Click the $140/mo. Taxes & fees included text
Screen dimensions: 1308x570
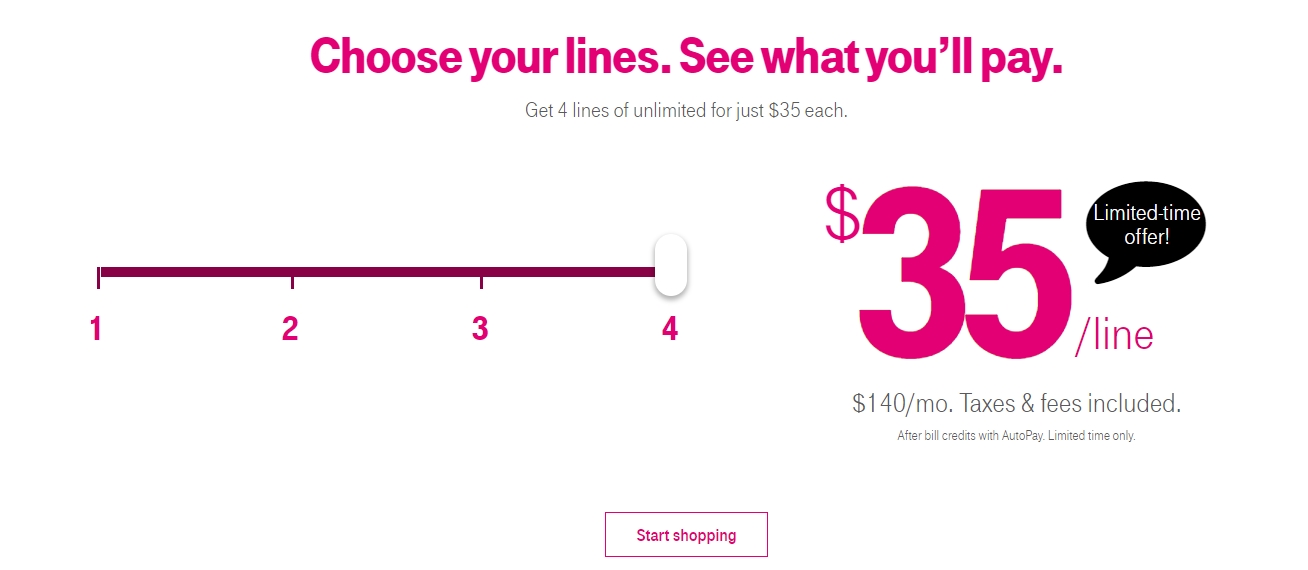(1017, 404)
